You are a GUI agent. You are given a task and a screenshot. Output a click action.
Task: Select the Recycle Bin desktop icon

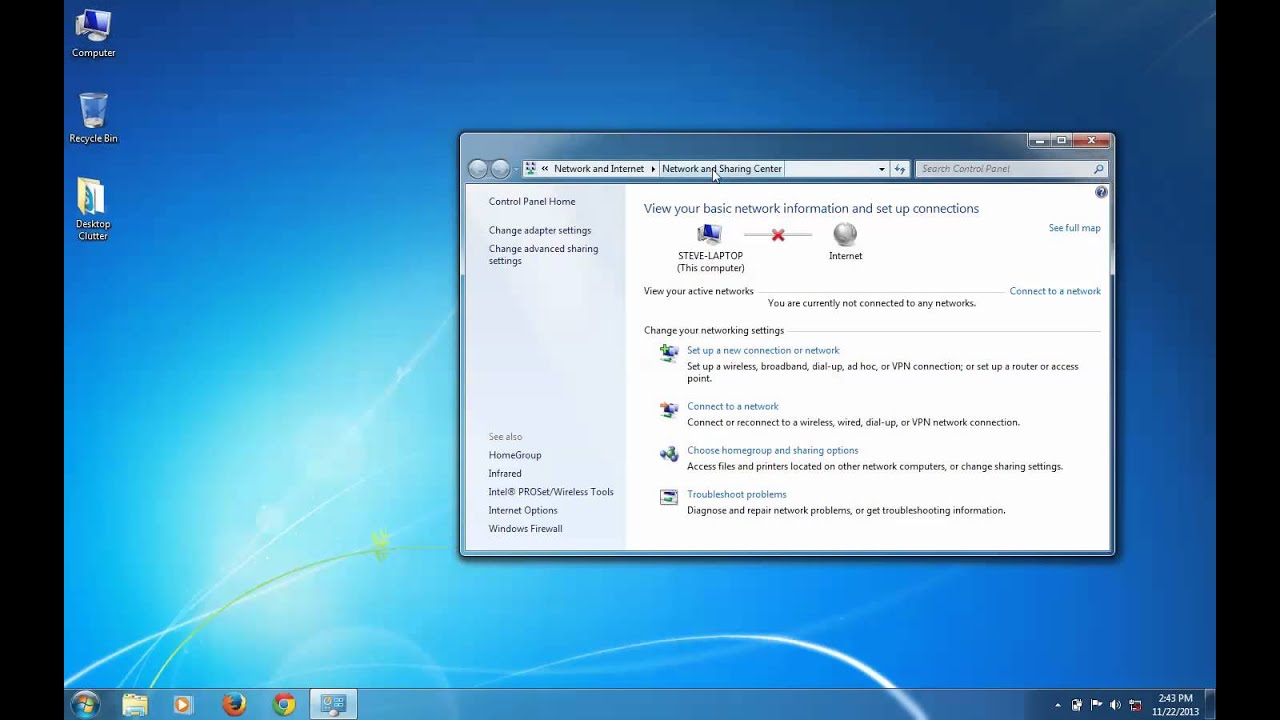point(93,118)
